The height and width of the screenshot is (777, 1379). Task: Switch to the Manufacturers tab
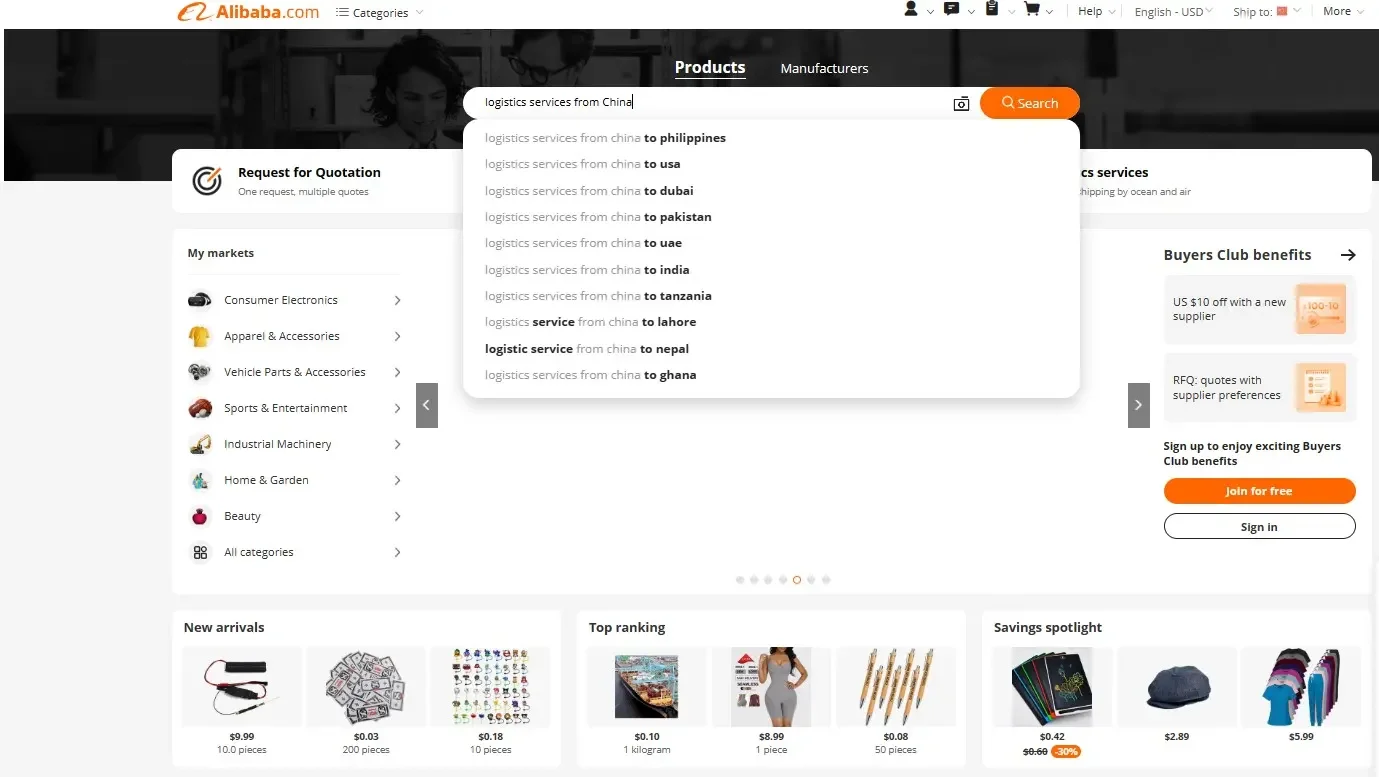[x=824, y=68]
